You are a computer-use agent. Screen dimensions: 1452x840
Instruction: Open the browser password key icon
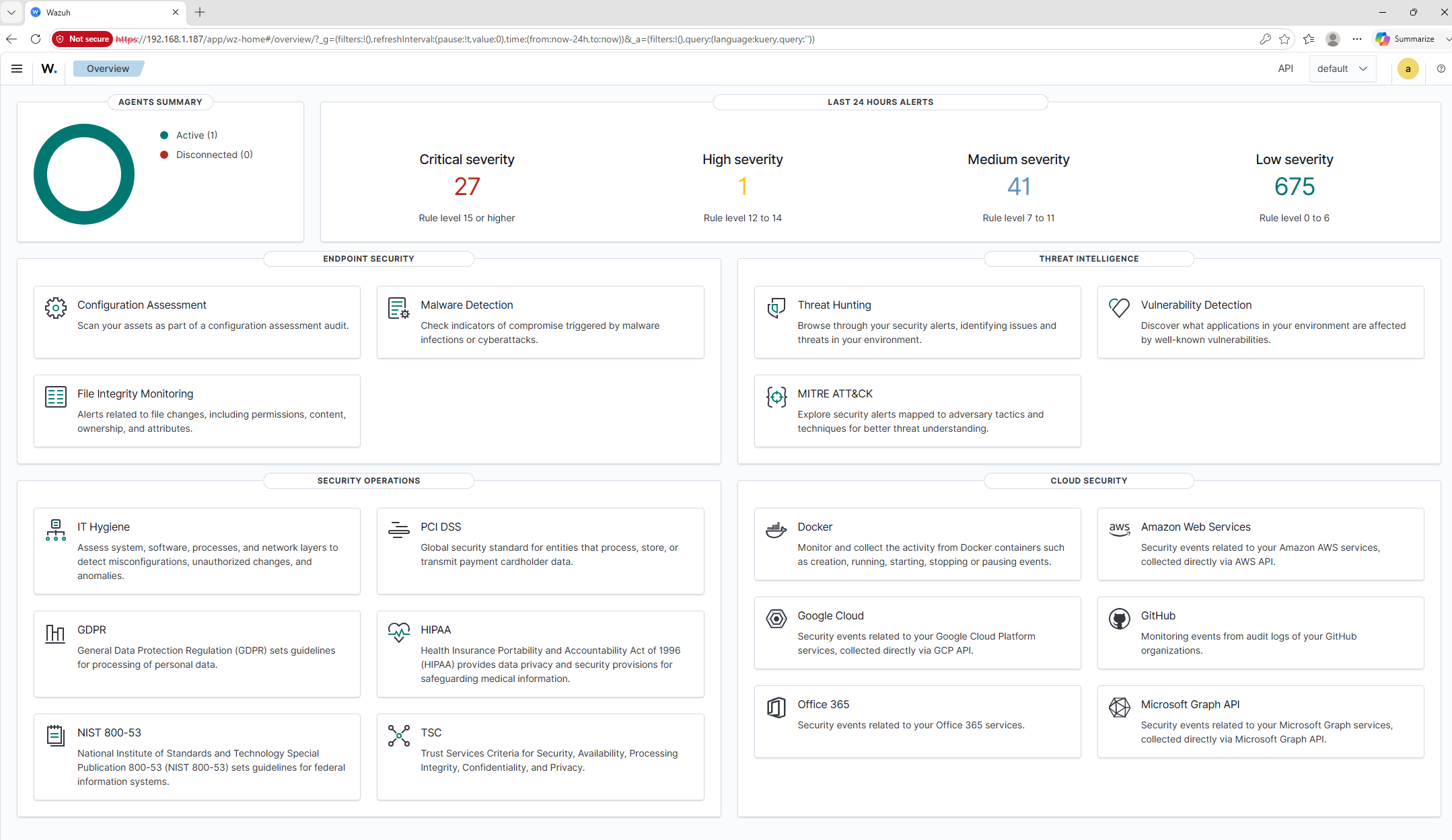tap(1265, 39)
